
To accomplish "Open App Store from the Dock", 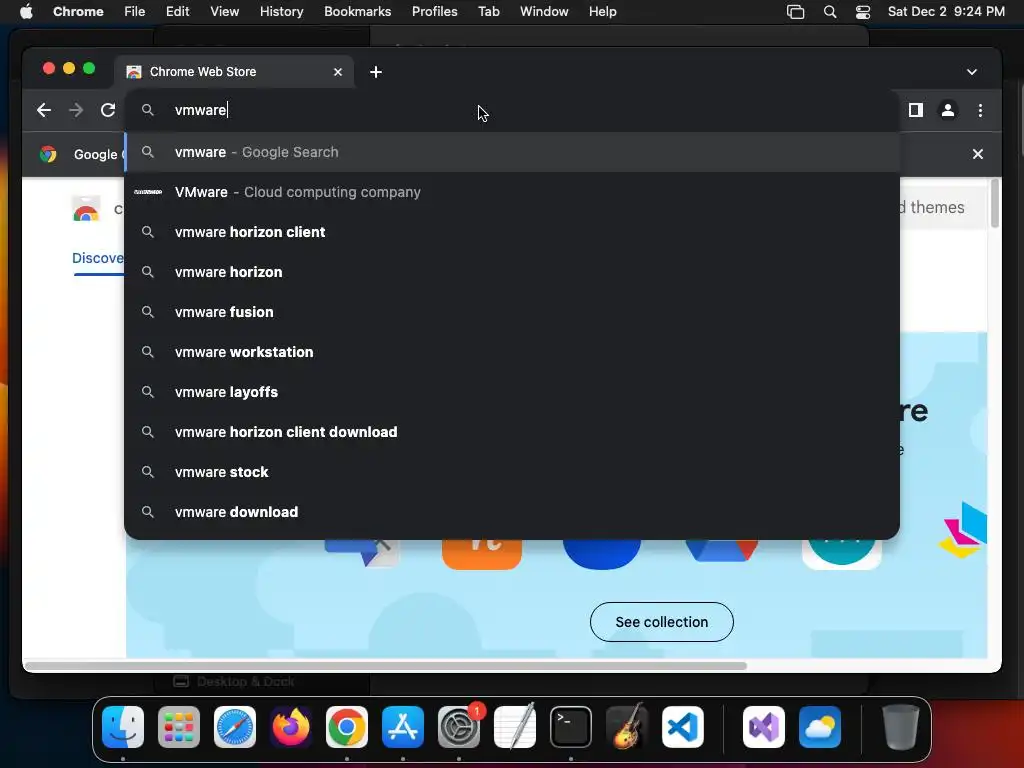I will point(403,727).
